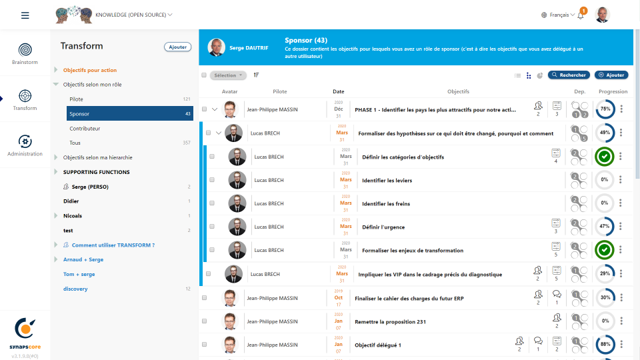
Task: Check the Identifier les leviers checkbox
Action: (x=212, y=180)
